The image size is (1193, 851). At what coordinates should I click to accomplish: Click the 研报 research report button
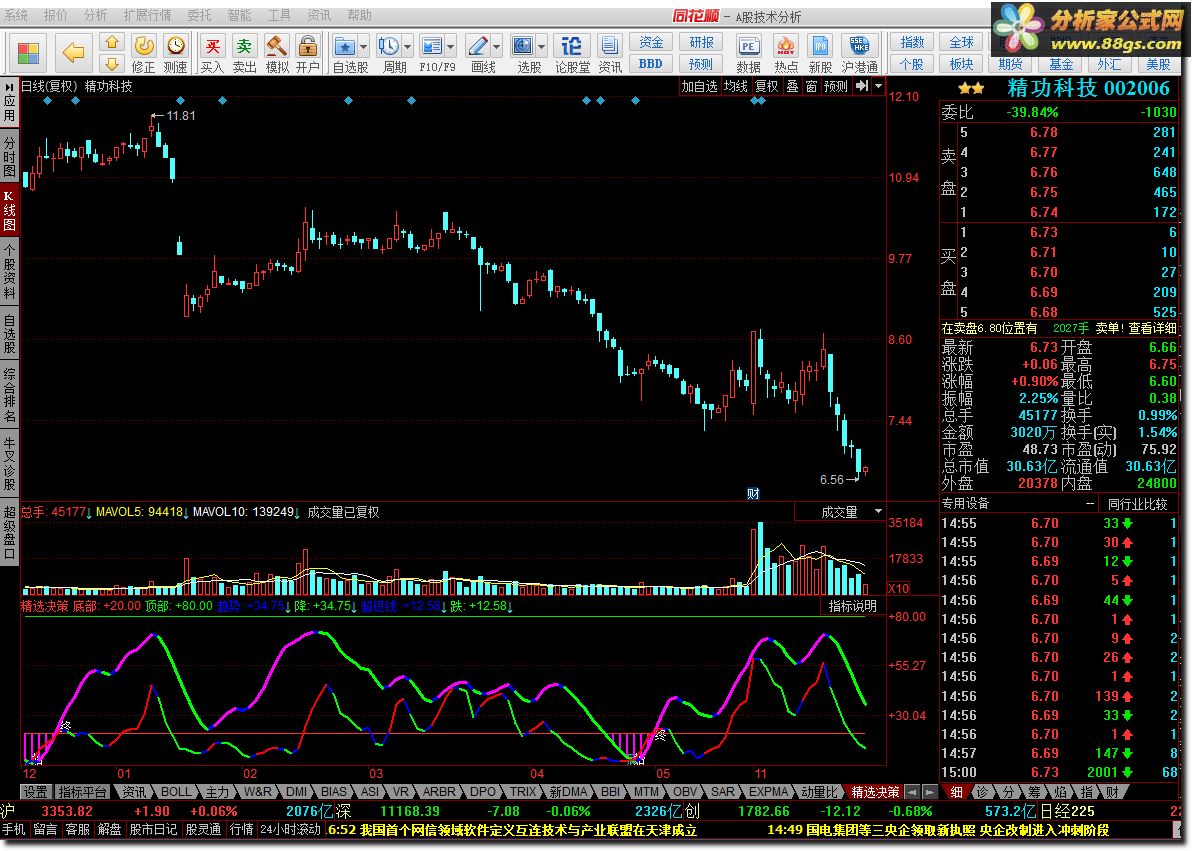[x=701, y=43]
